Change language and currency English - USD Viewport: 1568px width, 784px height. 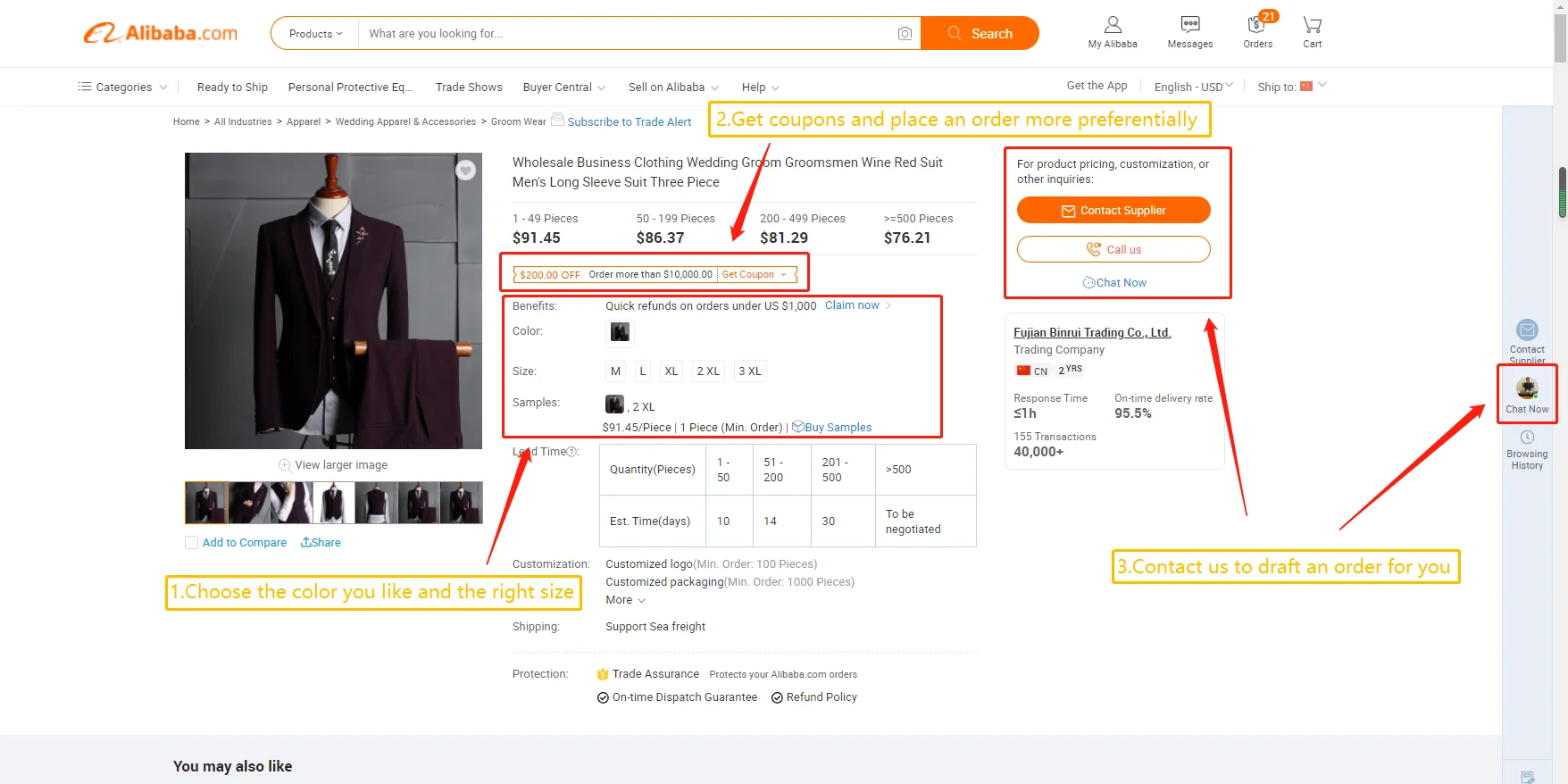tap(1194, 87)
